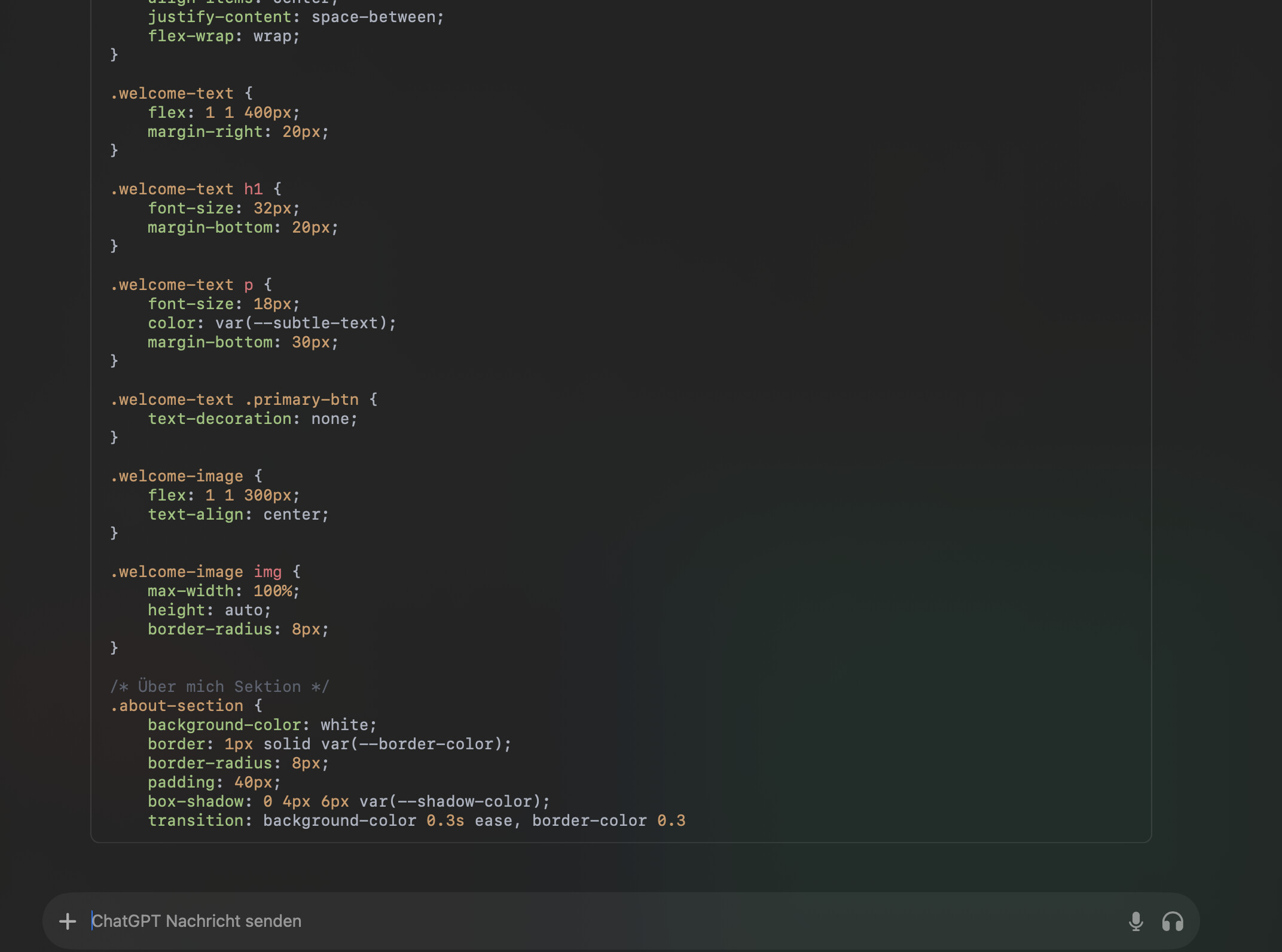Click the max-width: 100% line

pos(224,591)
